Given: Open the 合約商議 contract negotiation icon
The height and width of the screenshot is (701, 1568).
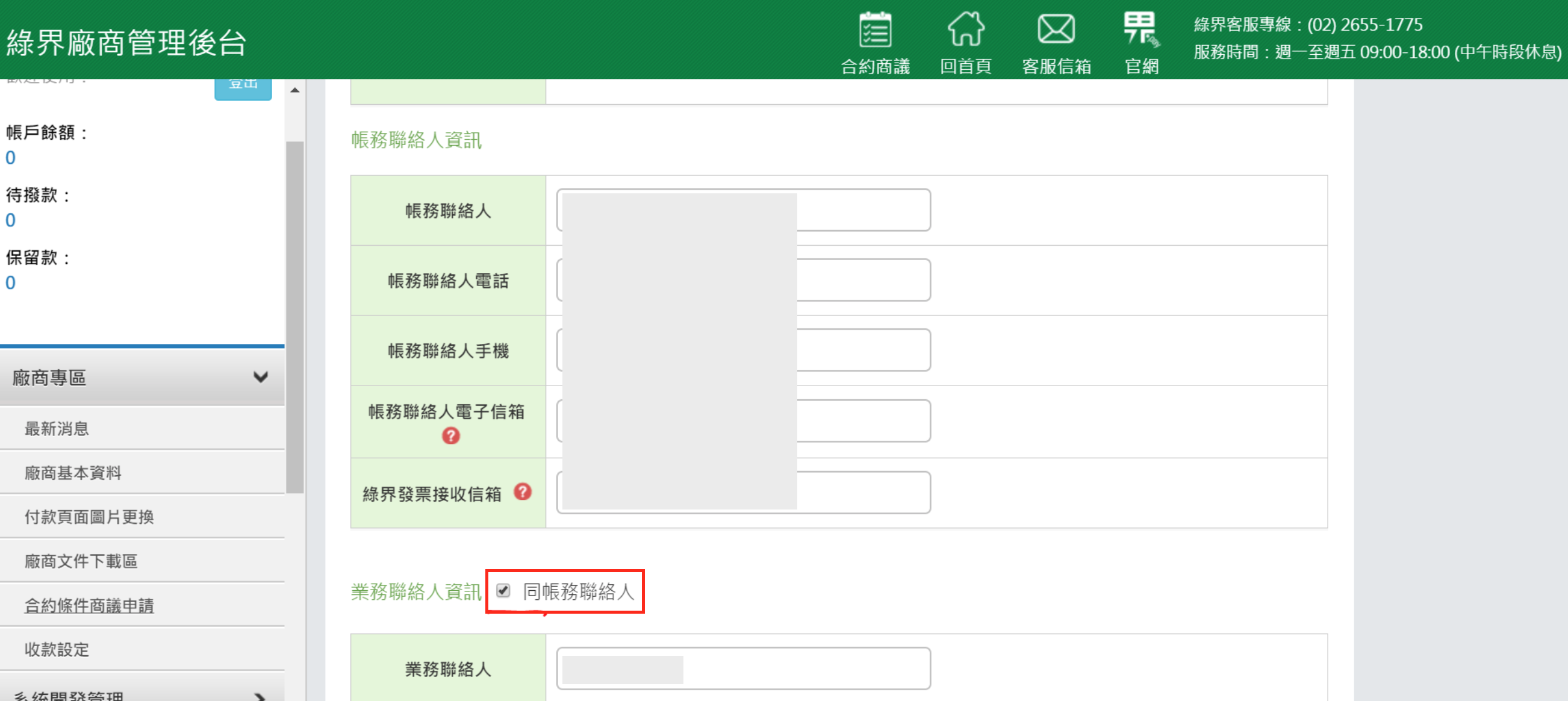Looking at the screenshot, I should click(876, 43).
